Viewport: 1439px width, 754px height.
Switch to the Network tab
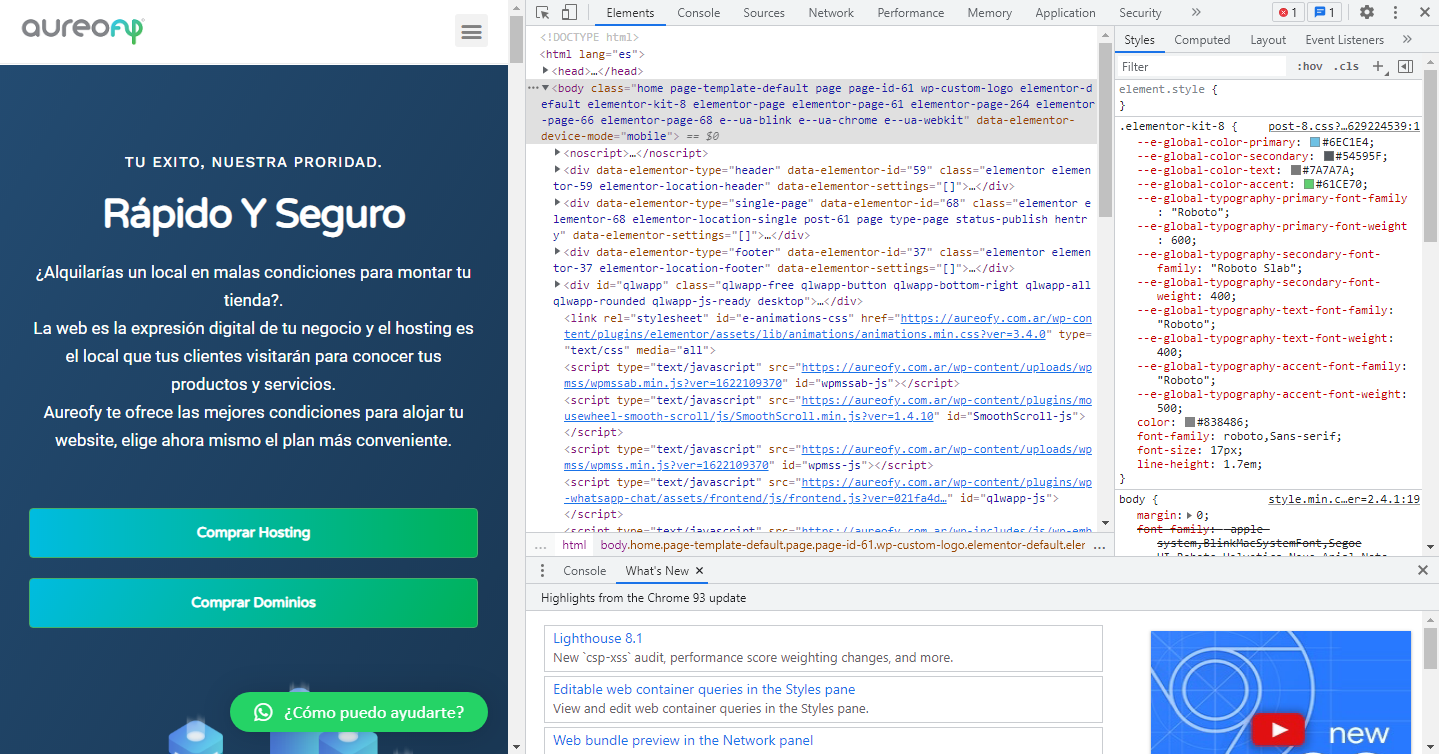tap(831, 13)
